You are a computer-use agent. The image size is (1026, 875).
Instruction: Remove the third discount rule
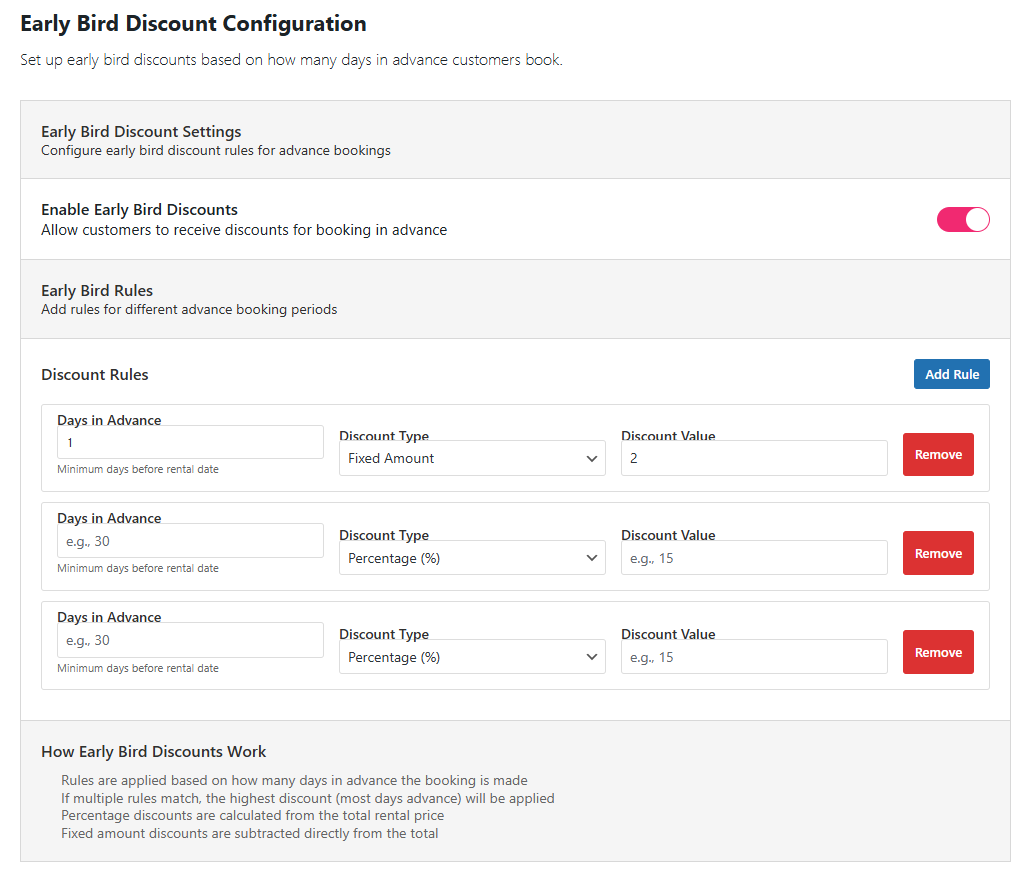pyautogui.click(x=937, y=653)
